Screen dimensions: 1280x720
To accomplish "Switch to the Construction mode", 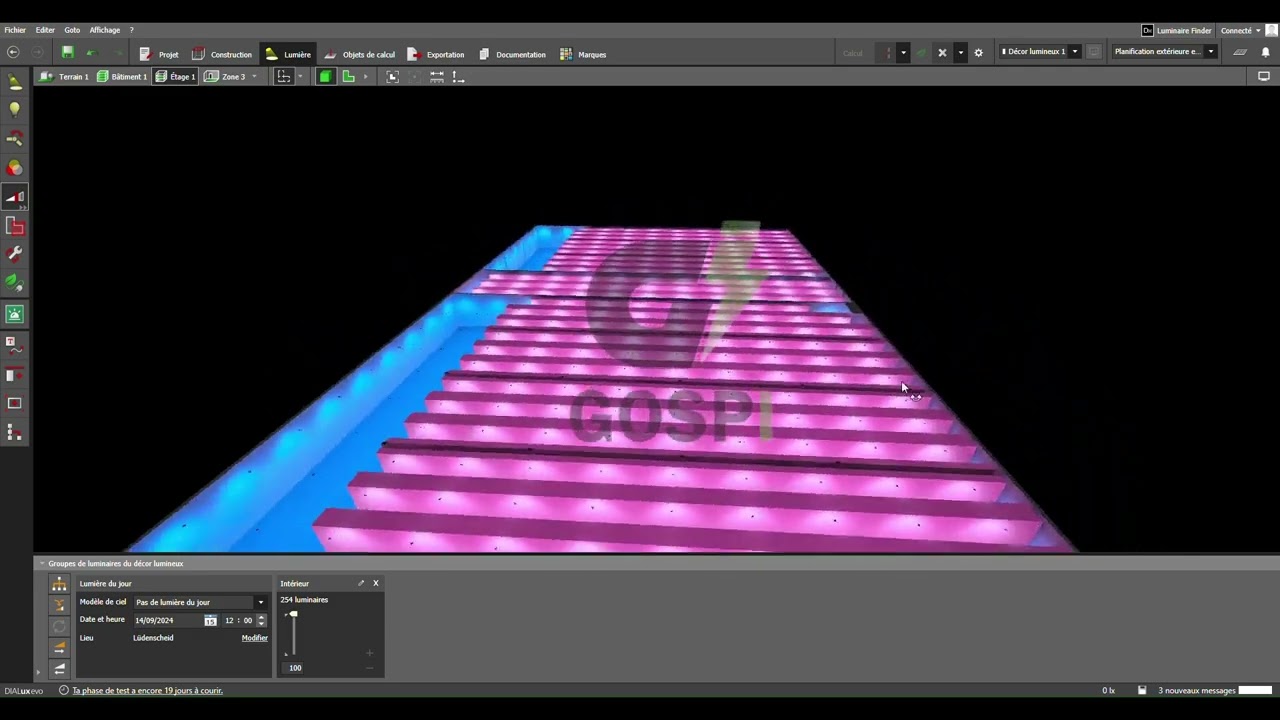I will pos(222,54).
